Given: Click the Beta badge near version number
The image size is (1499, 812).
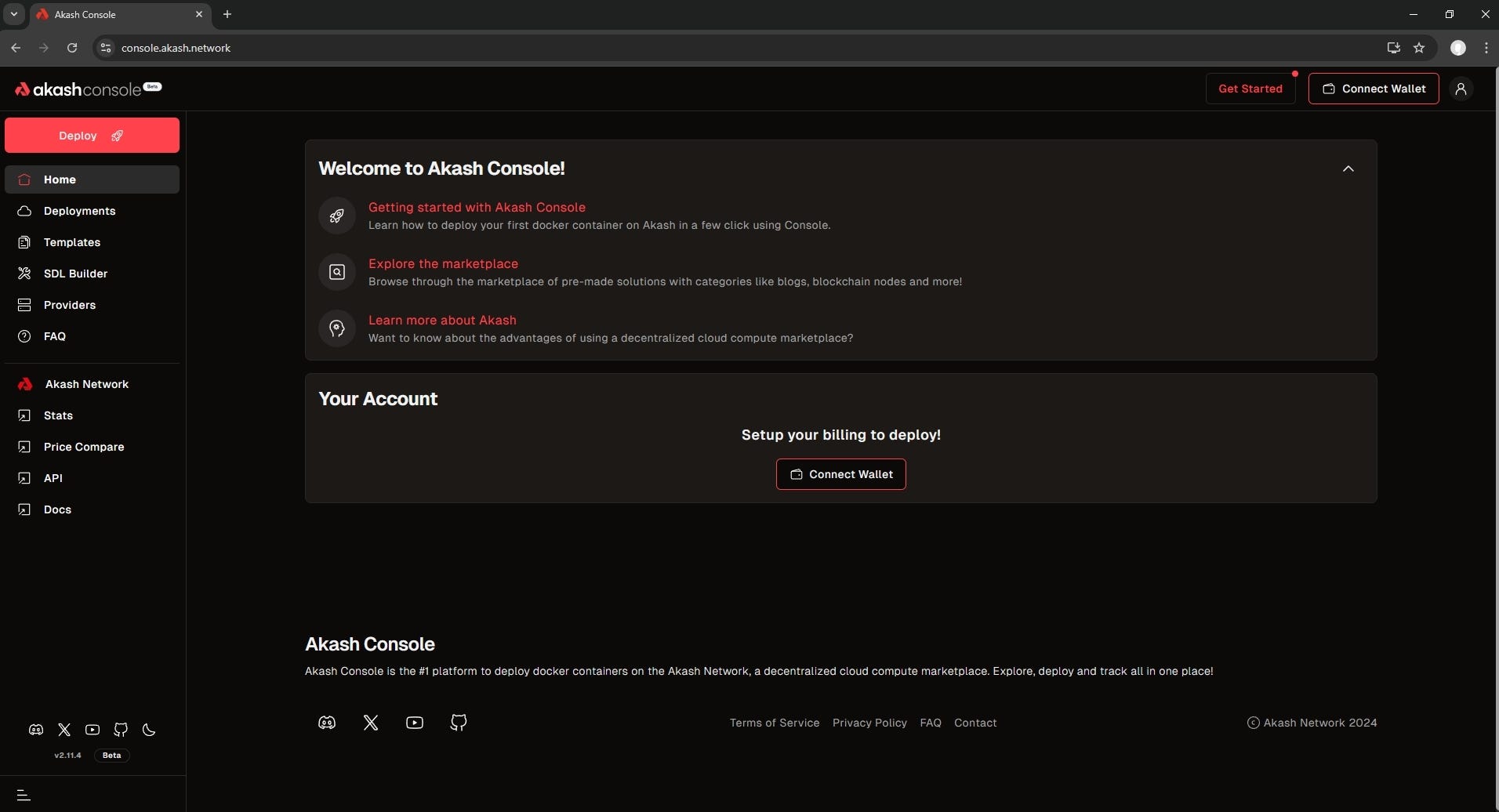Looking at the screenshot, I should 112,756.
